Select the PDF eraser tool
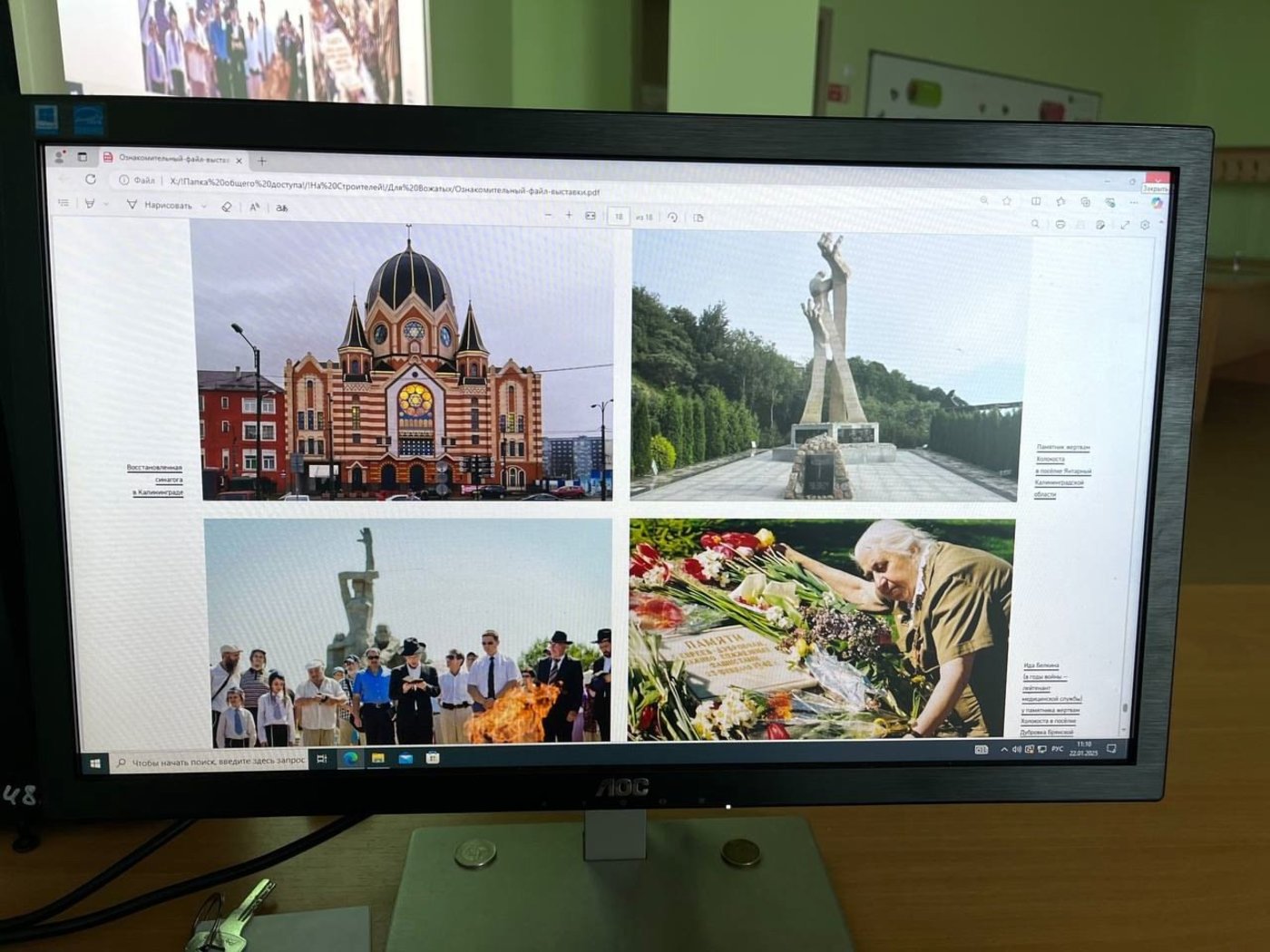The height and width of the screenshot is (952, 1270). 227,207
